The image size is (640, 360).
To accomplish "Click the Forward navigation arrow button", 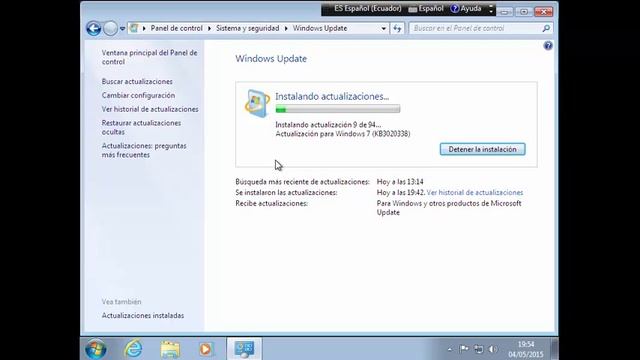I will [x=110, y=29].
